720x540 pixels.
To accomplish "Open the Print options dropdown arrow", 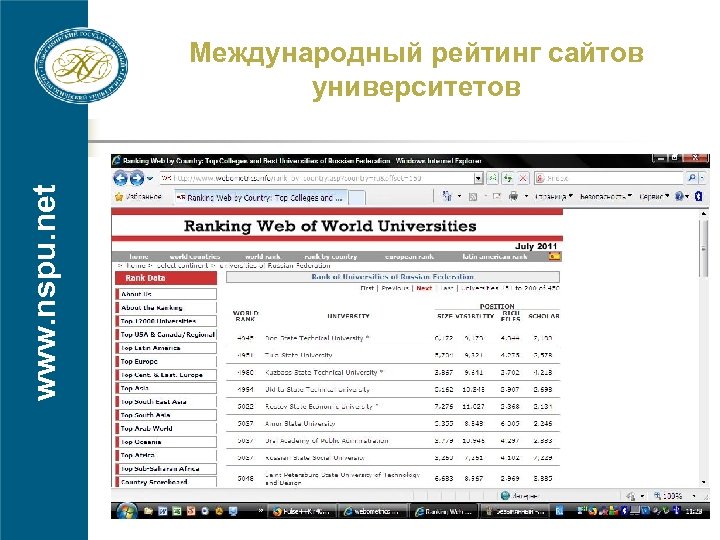I will point(526,197).
